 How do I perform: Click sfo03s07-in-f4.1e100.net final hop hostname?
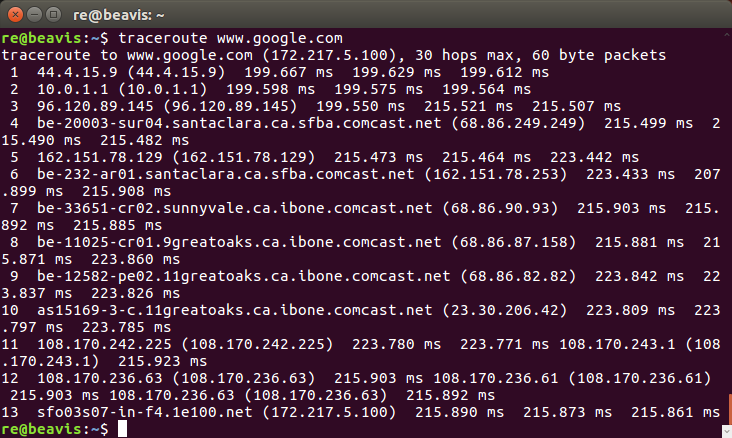145,412
